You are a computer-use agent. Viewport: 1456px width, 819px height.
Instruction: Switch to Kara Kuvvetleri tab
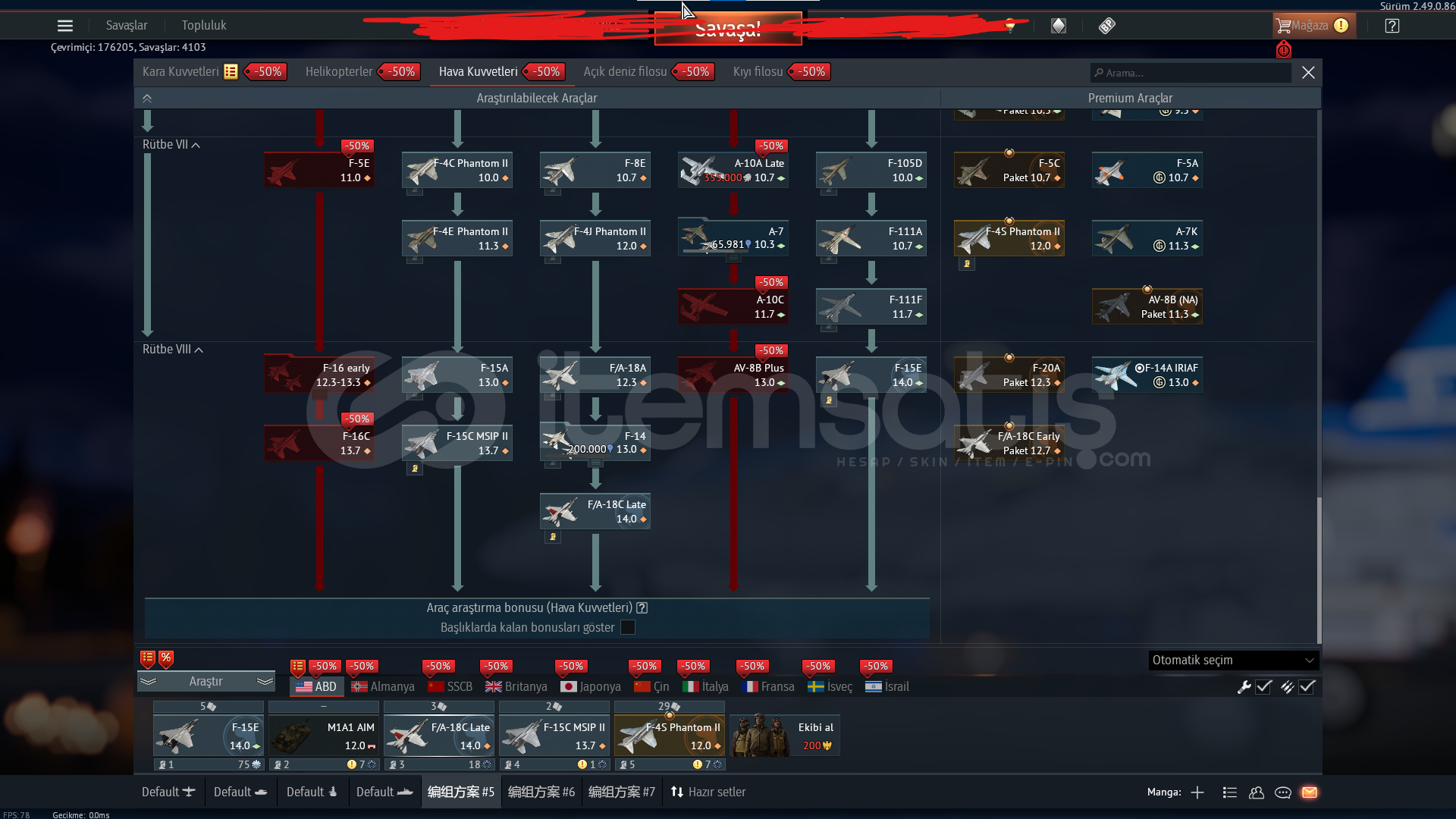tap(180, 72)
